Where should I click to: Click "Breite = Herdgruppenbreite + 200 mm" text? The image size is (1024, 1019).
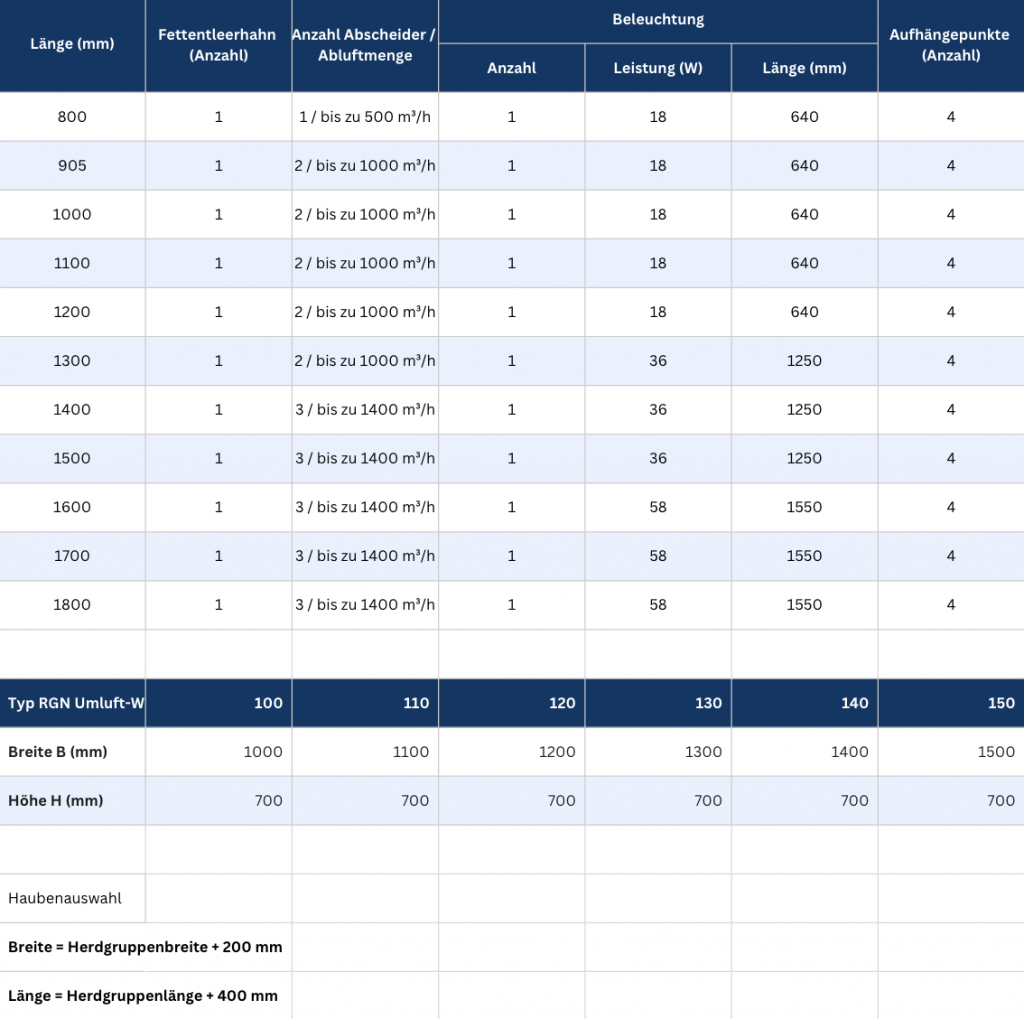(145, 947)
